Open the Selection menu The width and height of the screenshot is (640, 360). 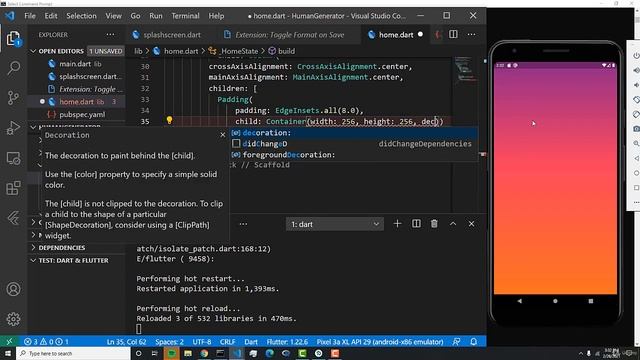pyautogui.click(x=81, y=16)
